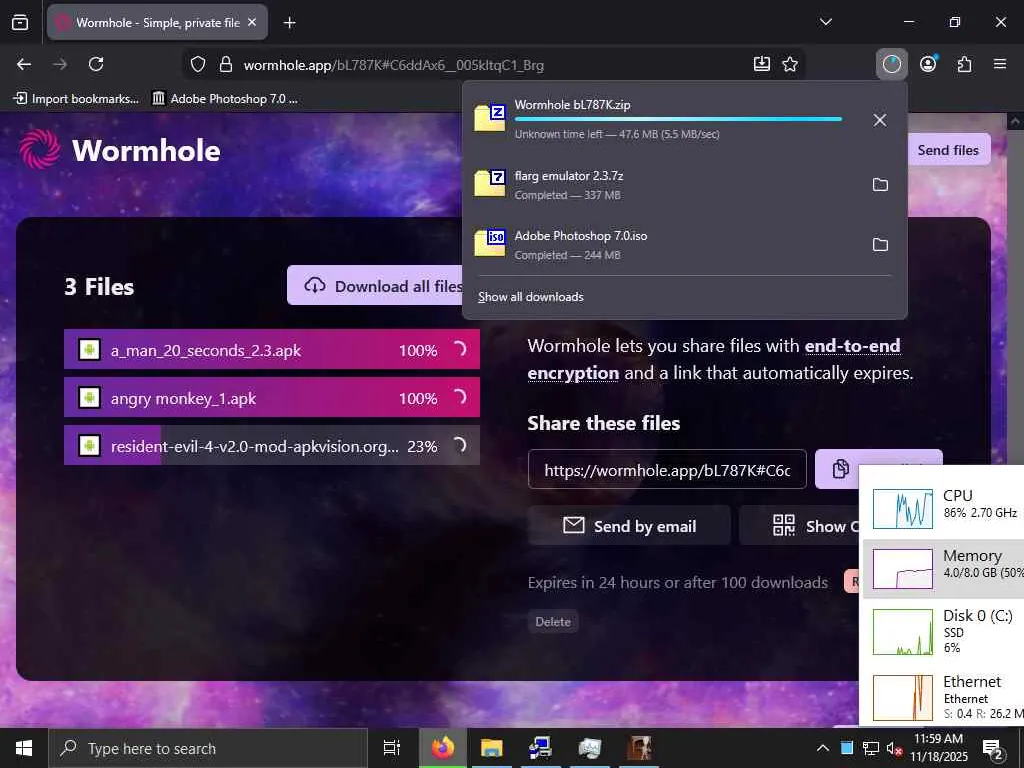Click the tracking protection shield icon
Viewport: 1024px width, 768px height.
(198, 65)
